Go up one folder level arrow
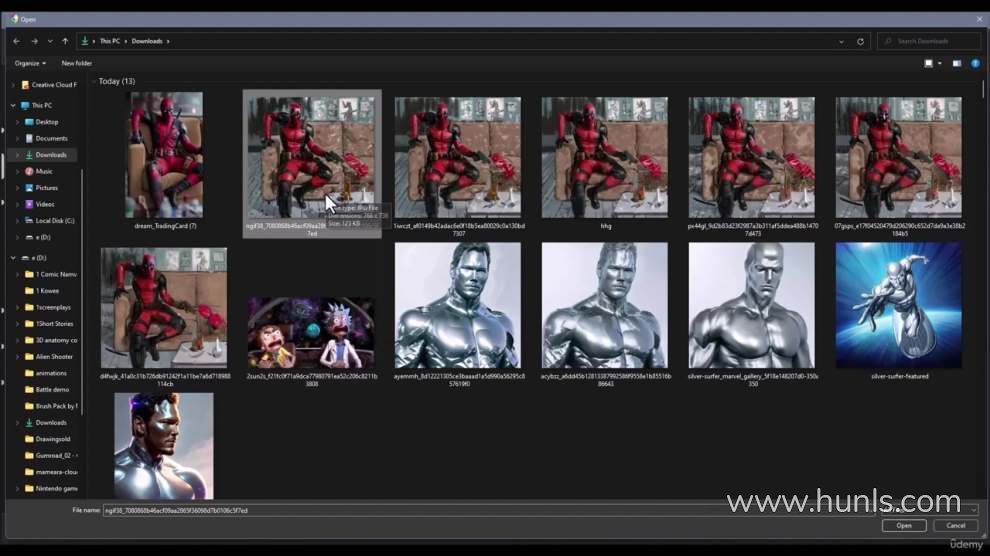 coord(65,41)
